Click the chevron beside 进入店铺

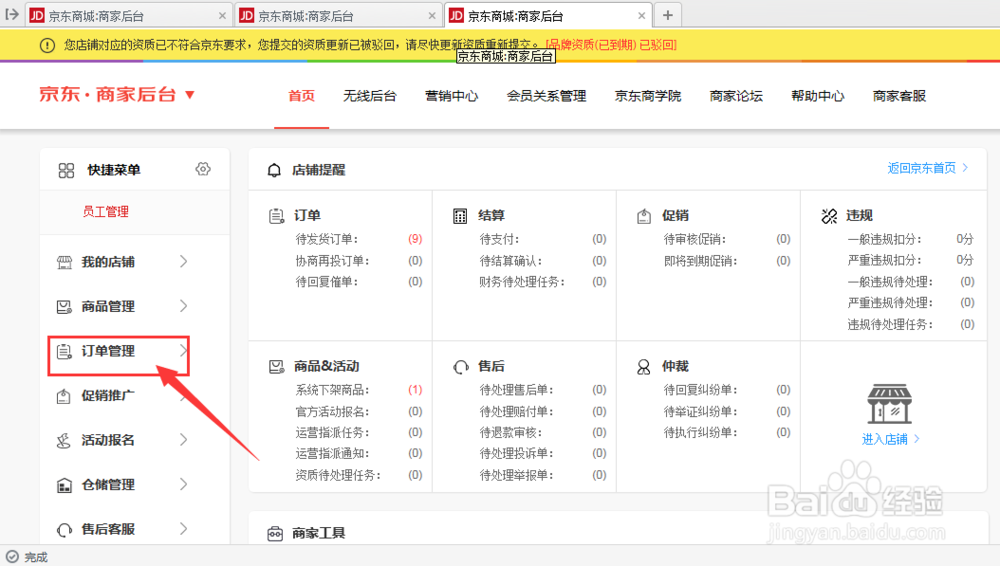pos(917,439)
